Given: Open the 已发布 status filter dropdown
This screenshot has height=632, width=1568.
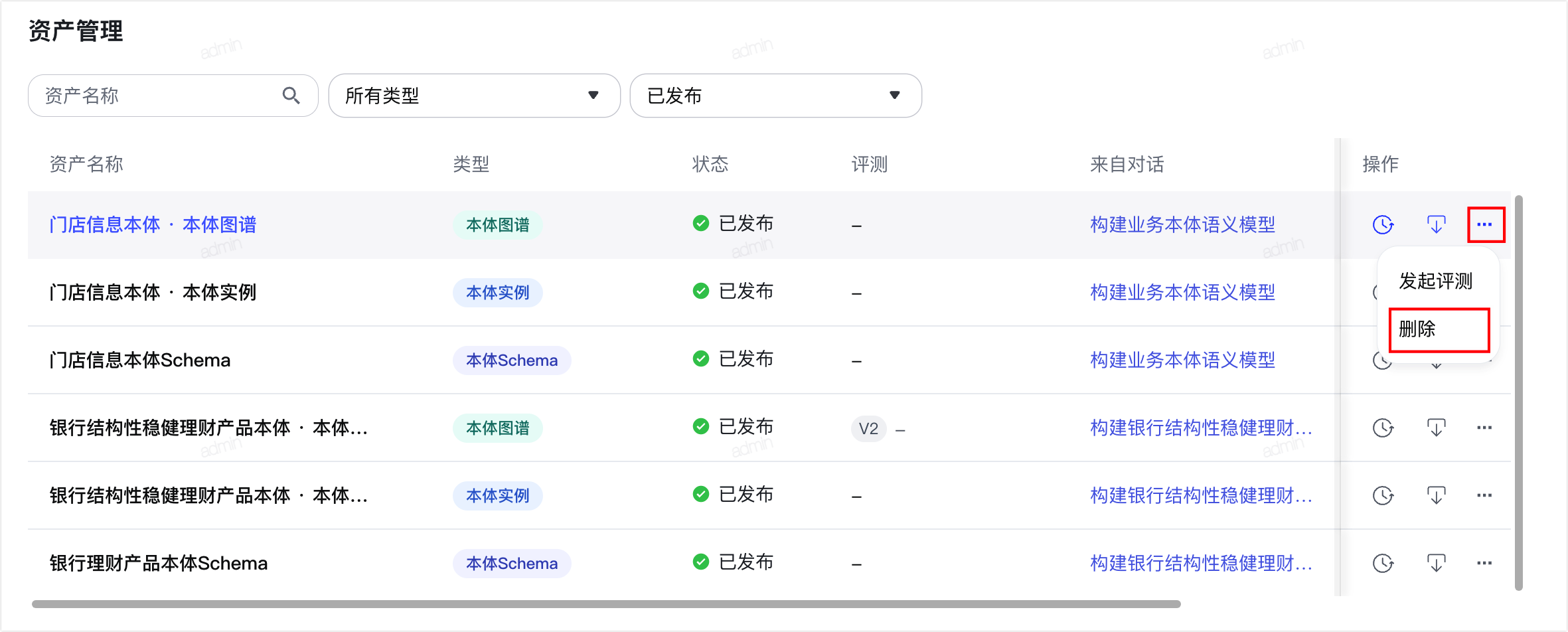Looking at the screenshot, I should click(775, 96).
